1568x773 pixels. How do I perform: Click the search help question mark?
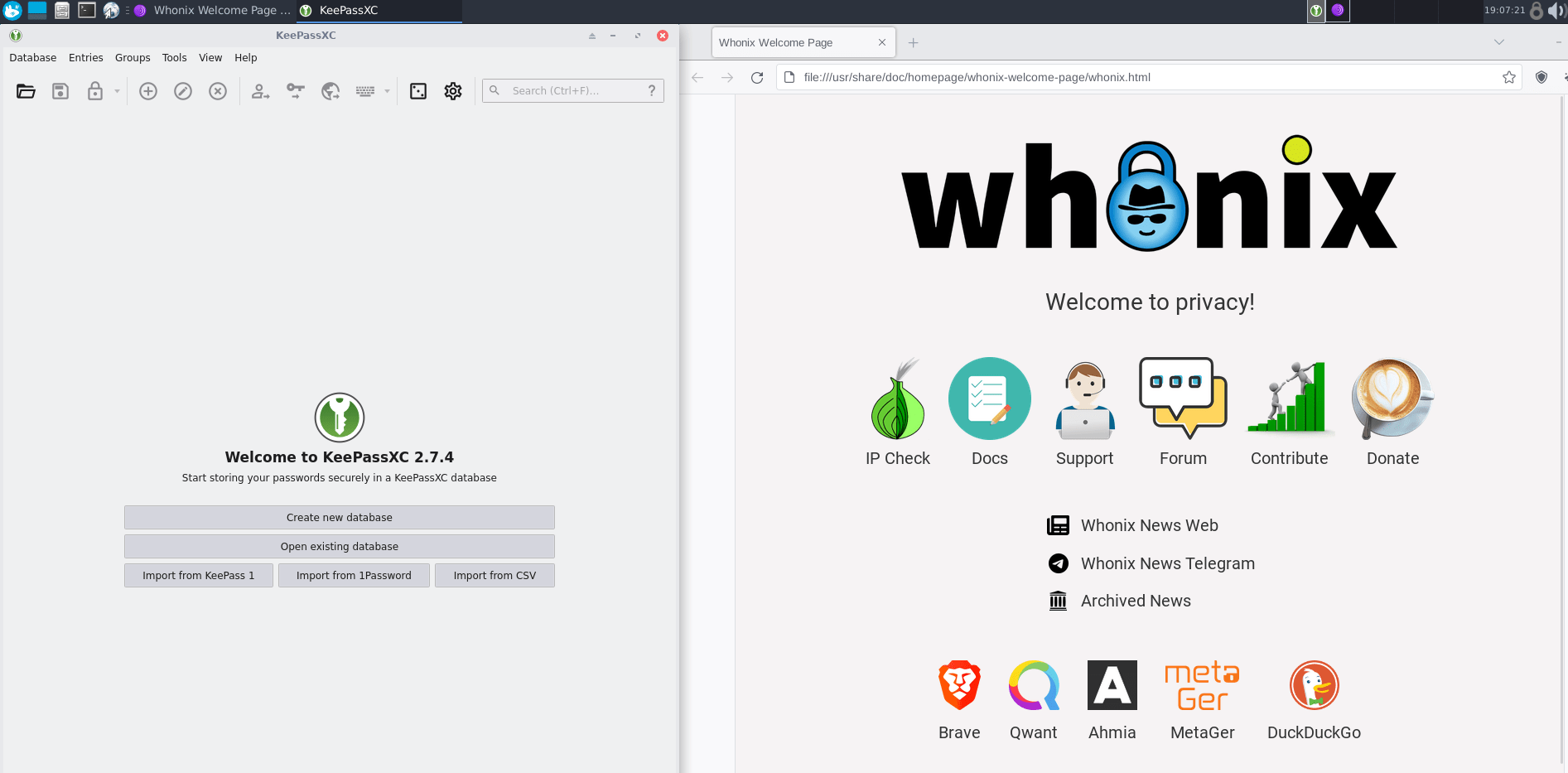tap(652, 91)
